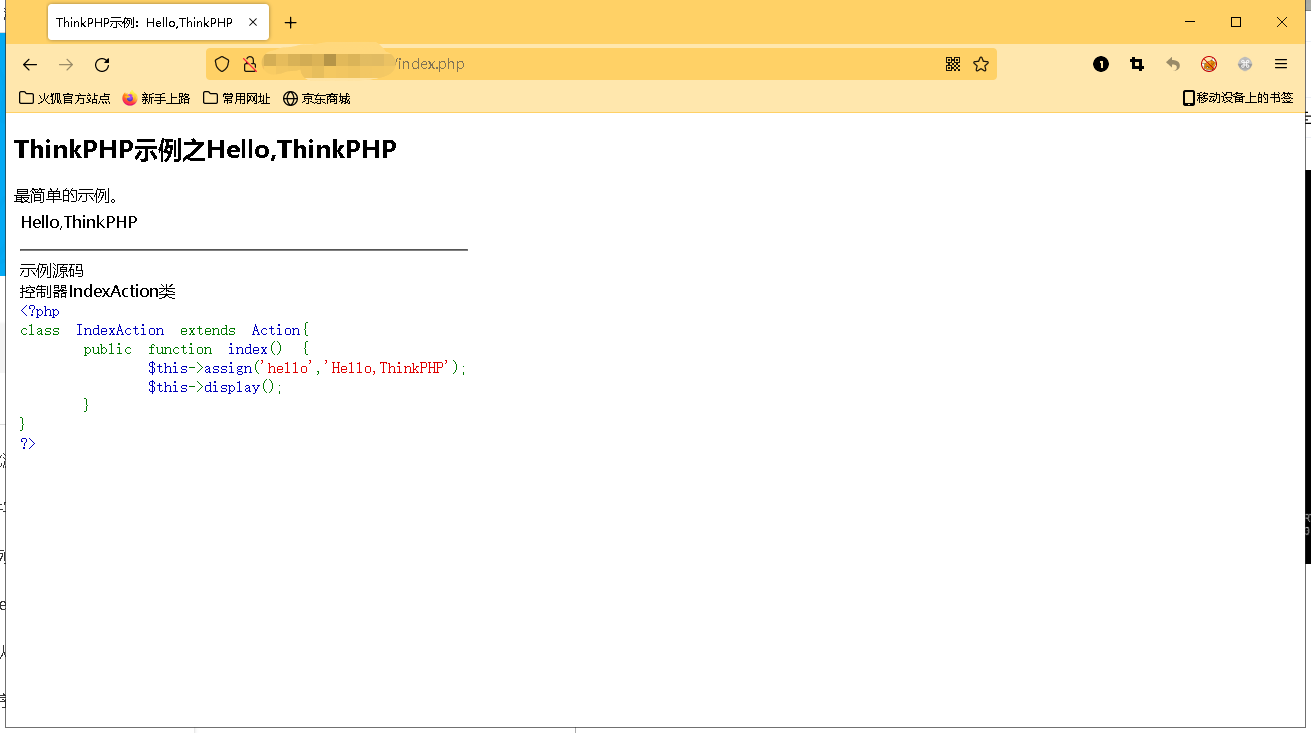Open the 新手上路 bookmark

[x=156, y=98]
